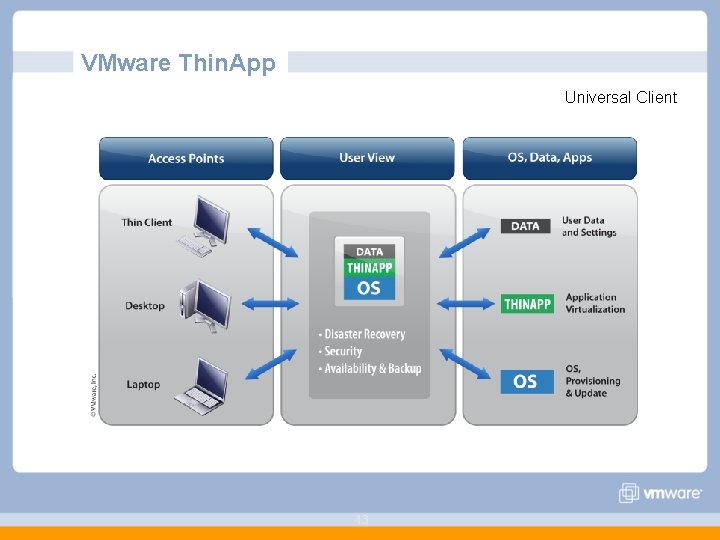Click the Thin Client label
The width and height of the screenshot is (720, 540).
click(x=146, y=222)
